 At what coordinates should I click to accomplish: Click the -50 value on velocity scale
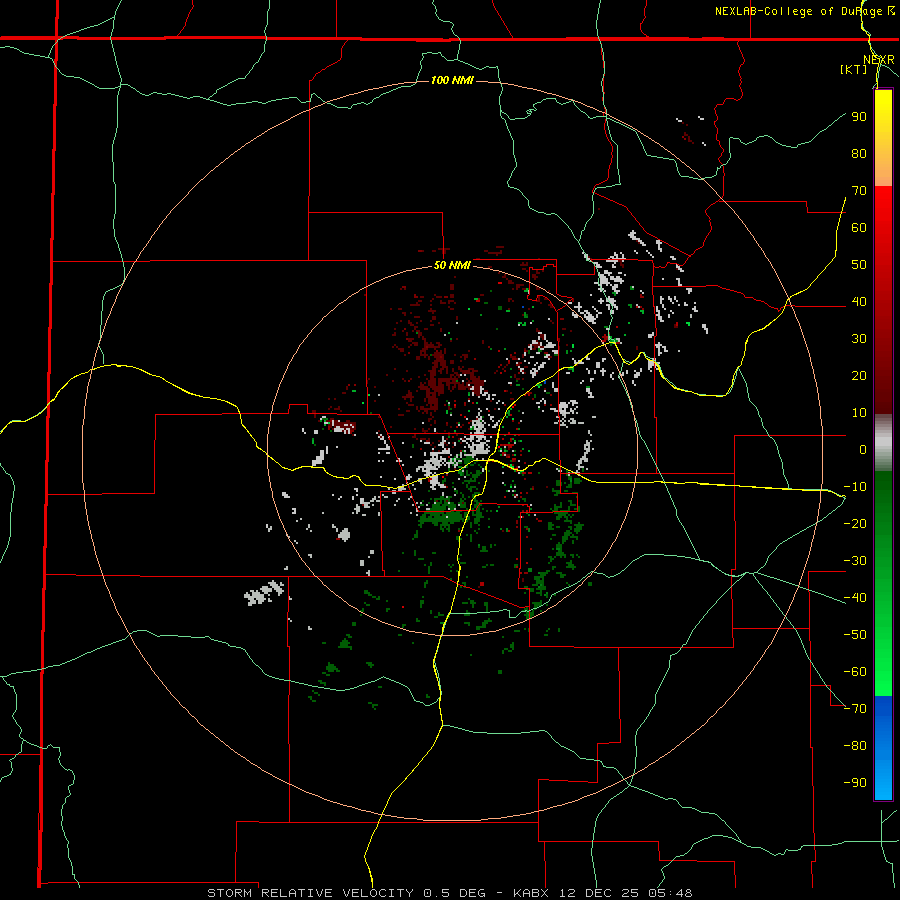855,635
